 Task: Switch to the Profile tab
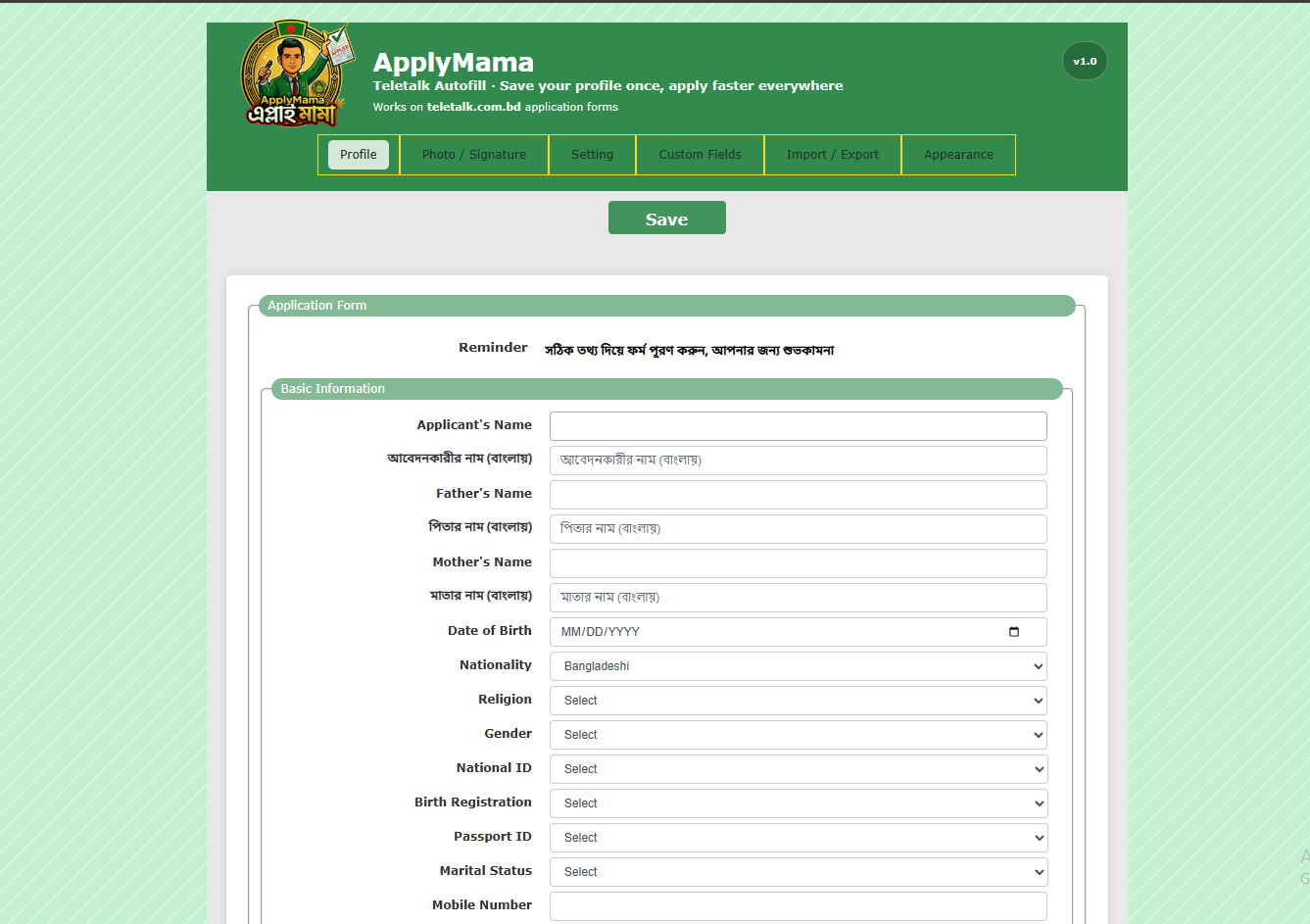[359, 155]
